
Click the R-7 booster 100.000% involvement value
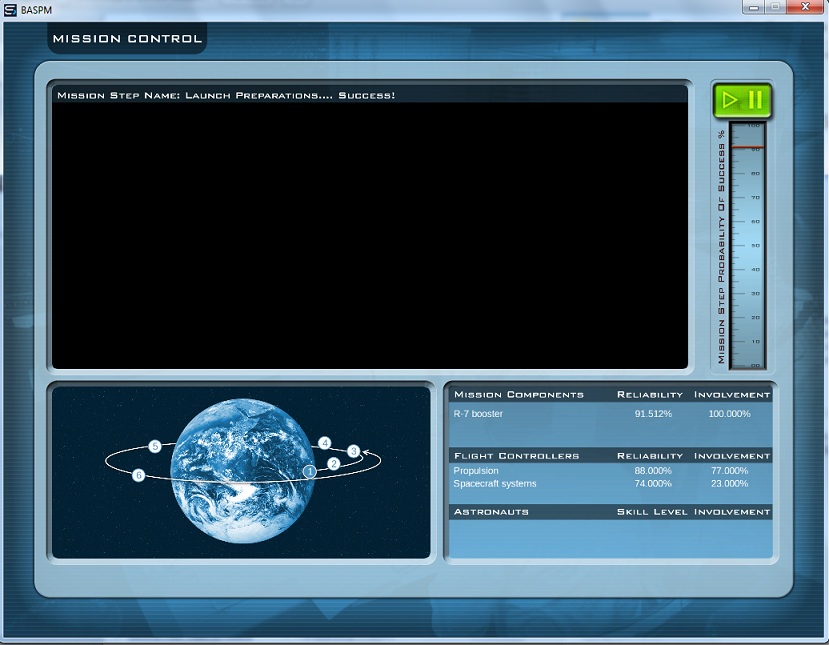point(729,414)
